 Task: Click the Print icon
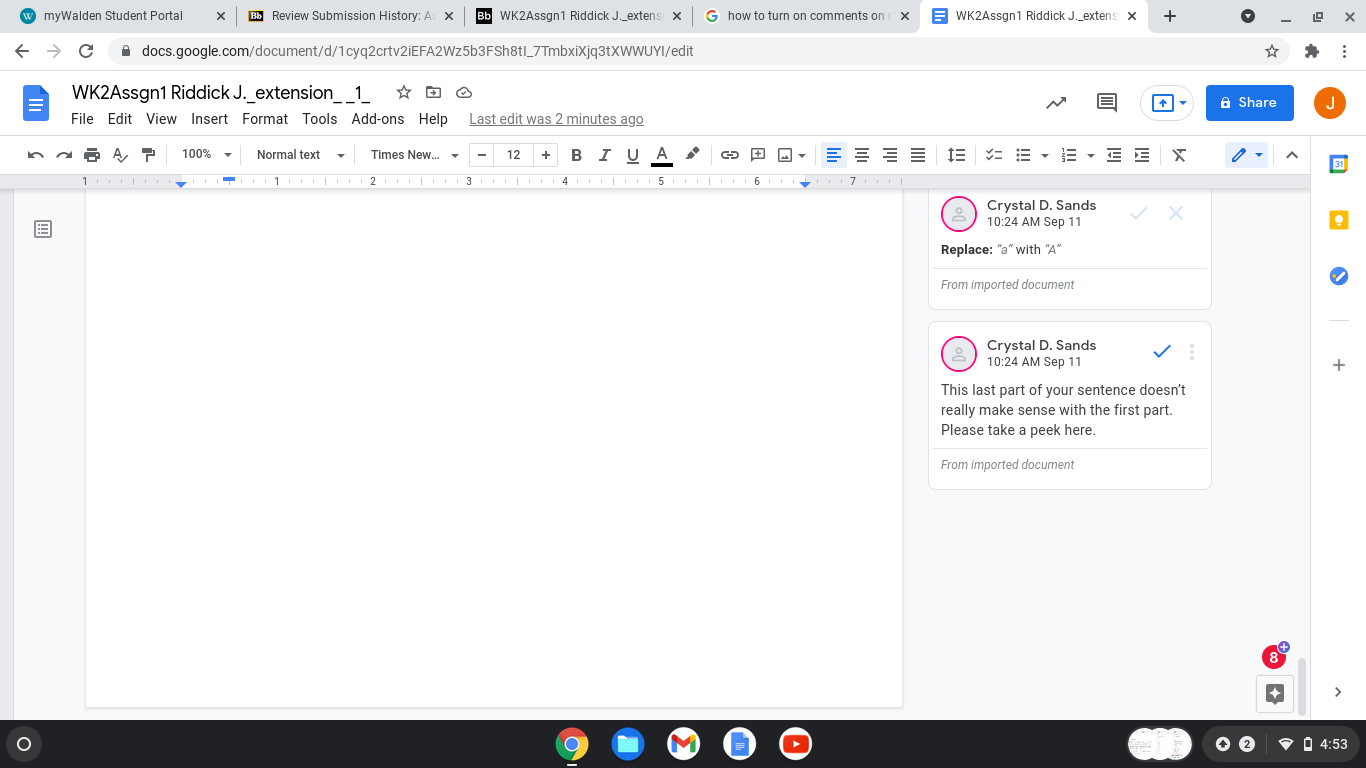tap(92, 155)
